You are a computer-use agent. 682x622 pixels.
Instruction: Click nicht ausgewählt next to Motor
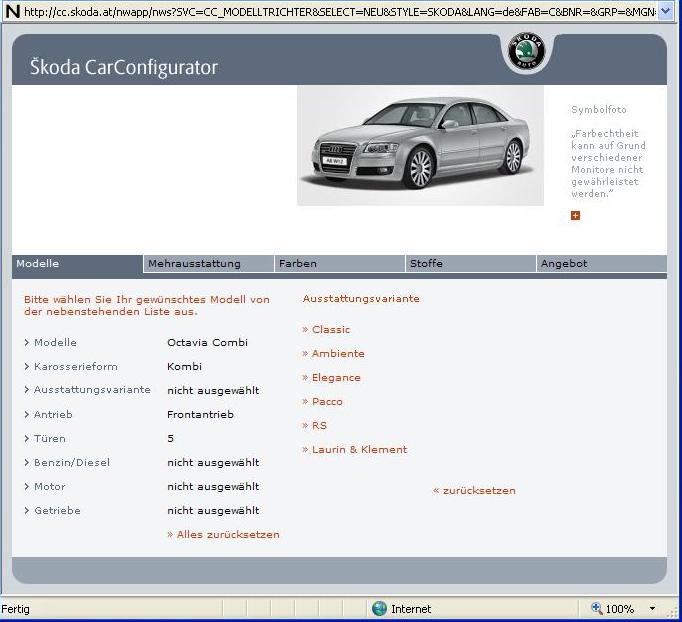[x=213, y=486]
